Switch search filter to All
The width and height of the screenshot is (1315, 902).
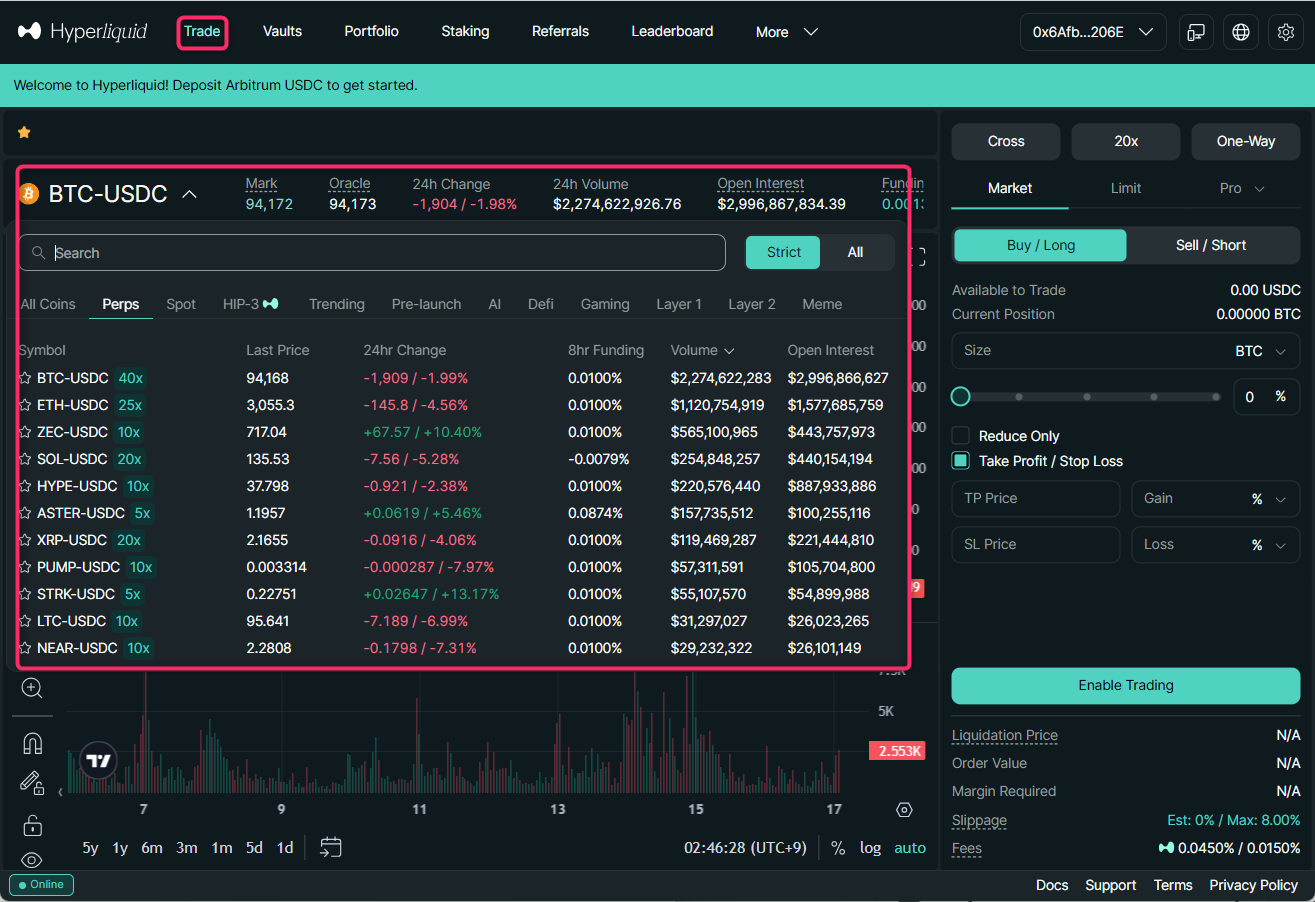(x=855, y=252)
